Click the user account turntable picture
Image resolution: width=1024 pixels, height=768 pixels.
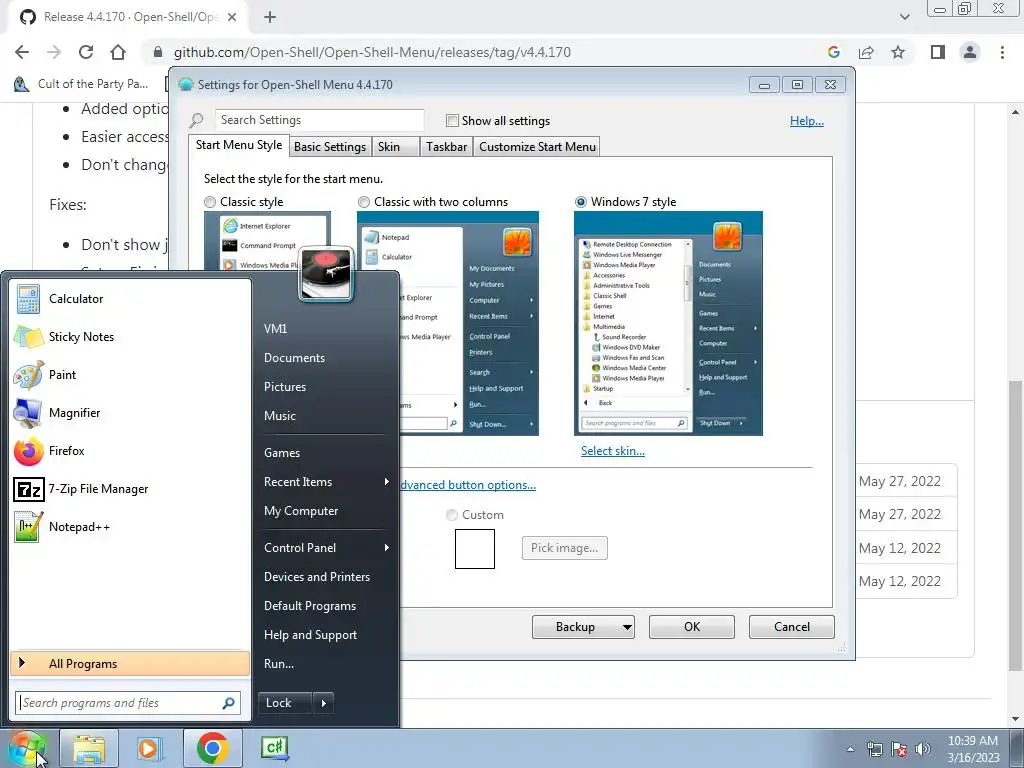point(326,274)
